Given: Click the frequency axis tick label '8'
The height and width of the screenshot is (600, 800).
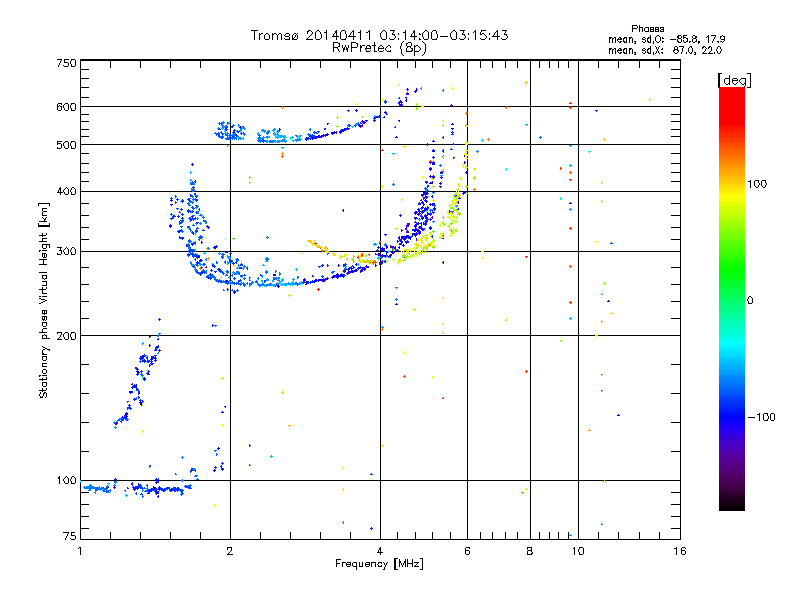Looking at the screenshot, I should point(530,551).
